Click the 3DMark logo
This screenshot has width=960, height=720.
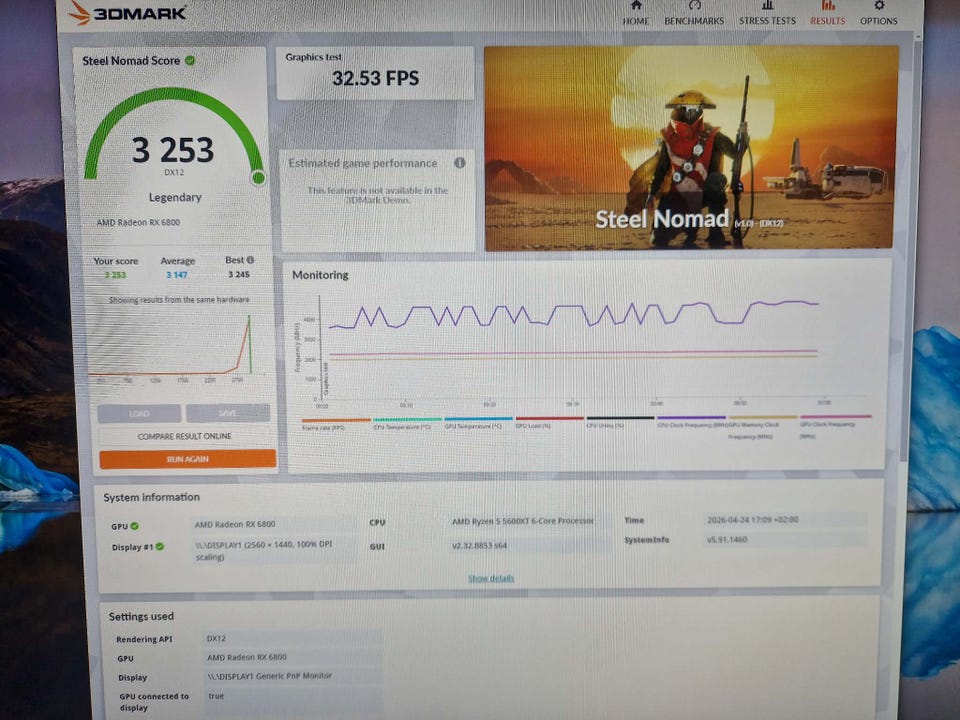(x=127, y=12)
